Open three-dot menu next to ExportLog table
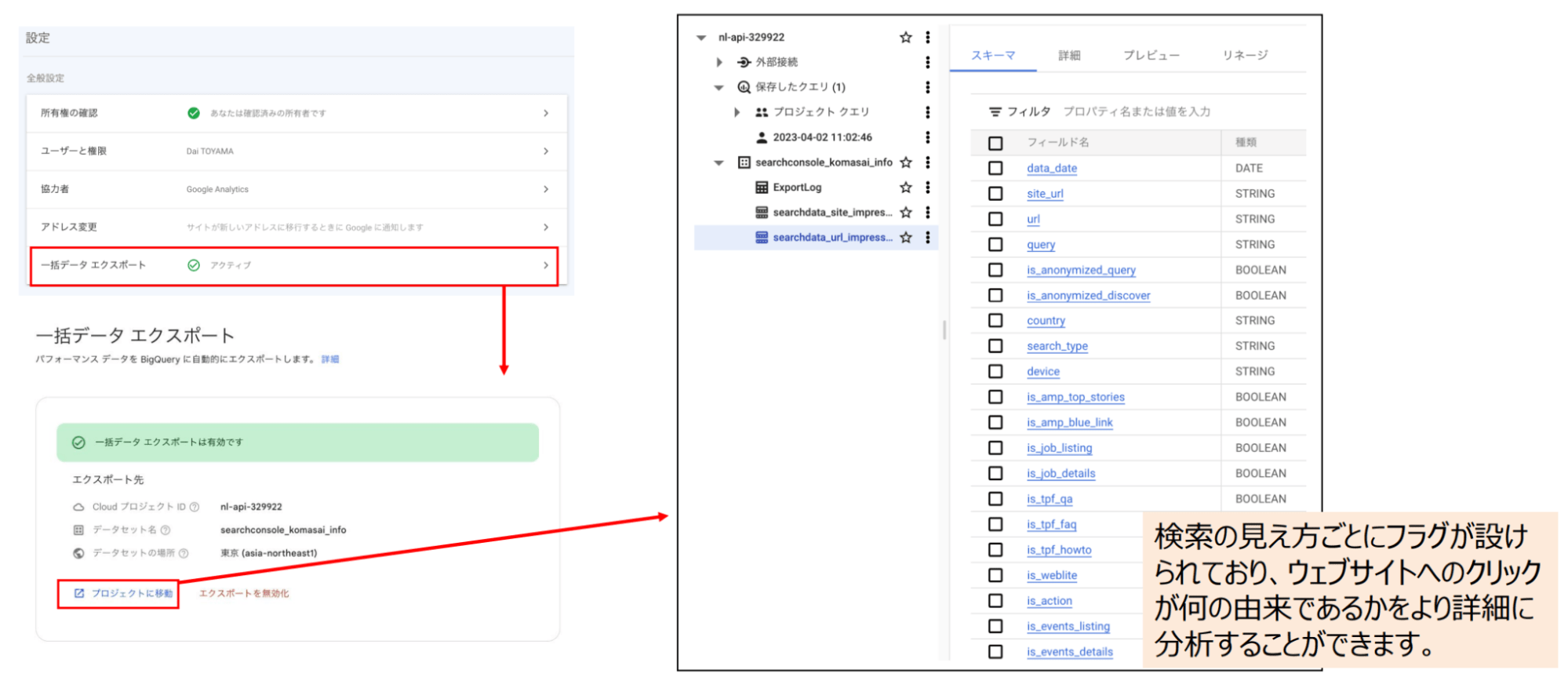 point(927,187)
